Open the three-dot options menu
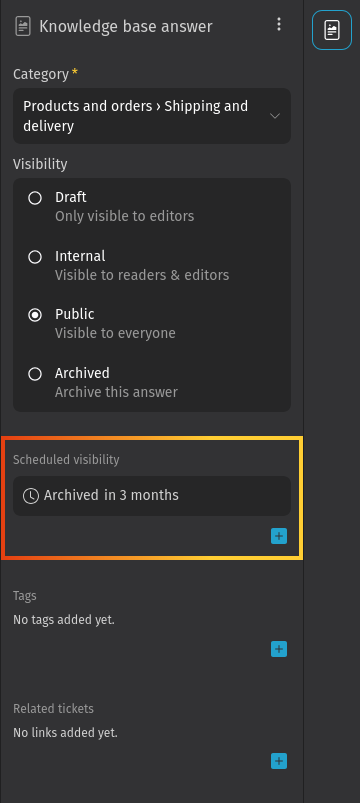Viewport: 360px width, 803px height. tap(279, 24)
